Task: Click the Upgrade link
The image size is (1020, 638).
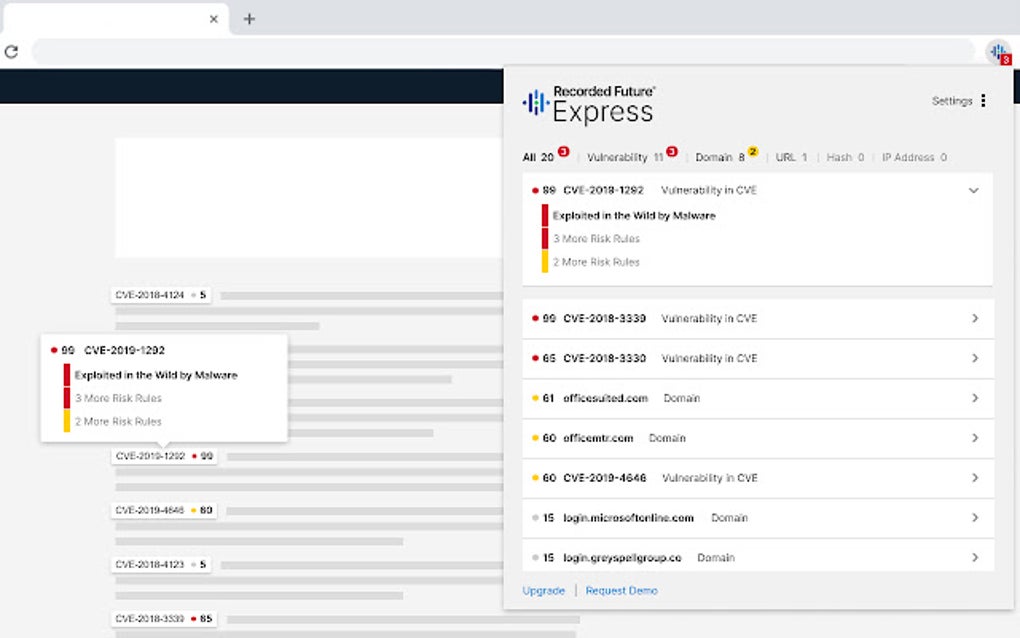Action: coord(543,590)
